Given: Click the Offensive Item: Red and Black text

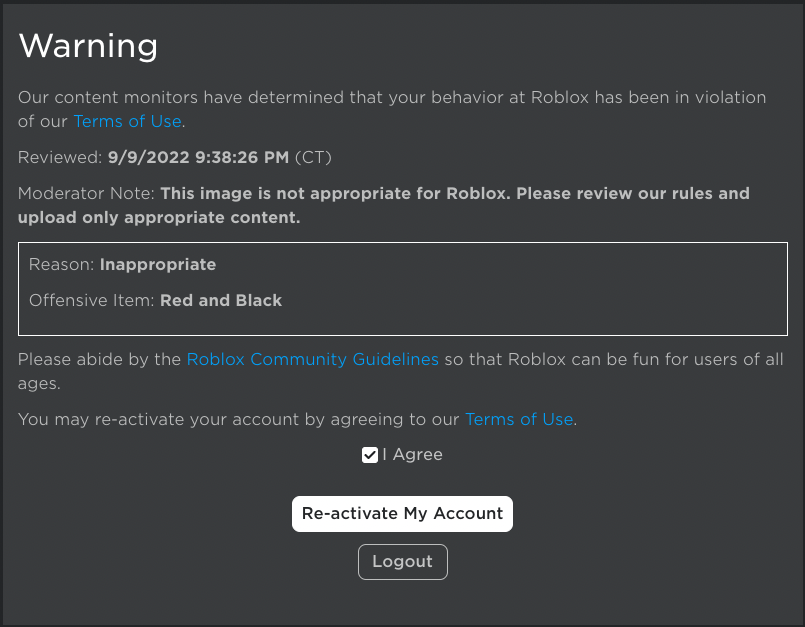Looking at the screenshot, I should (x=155, y=300).
